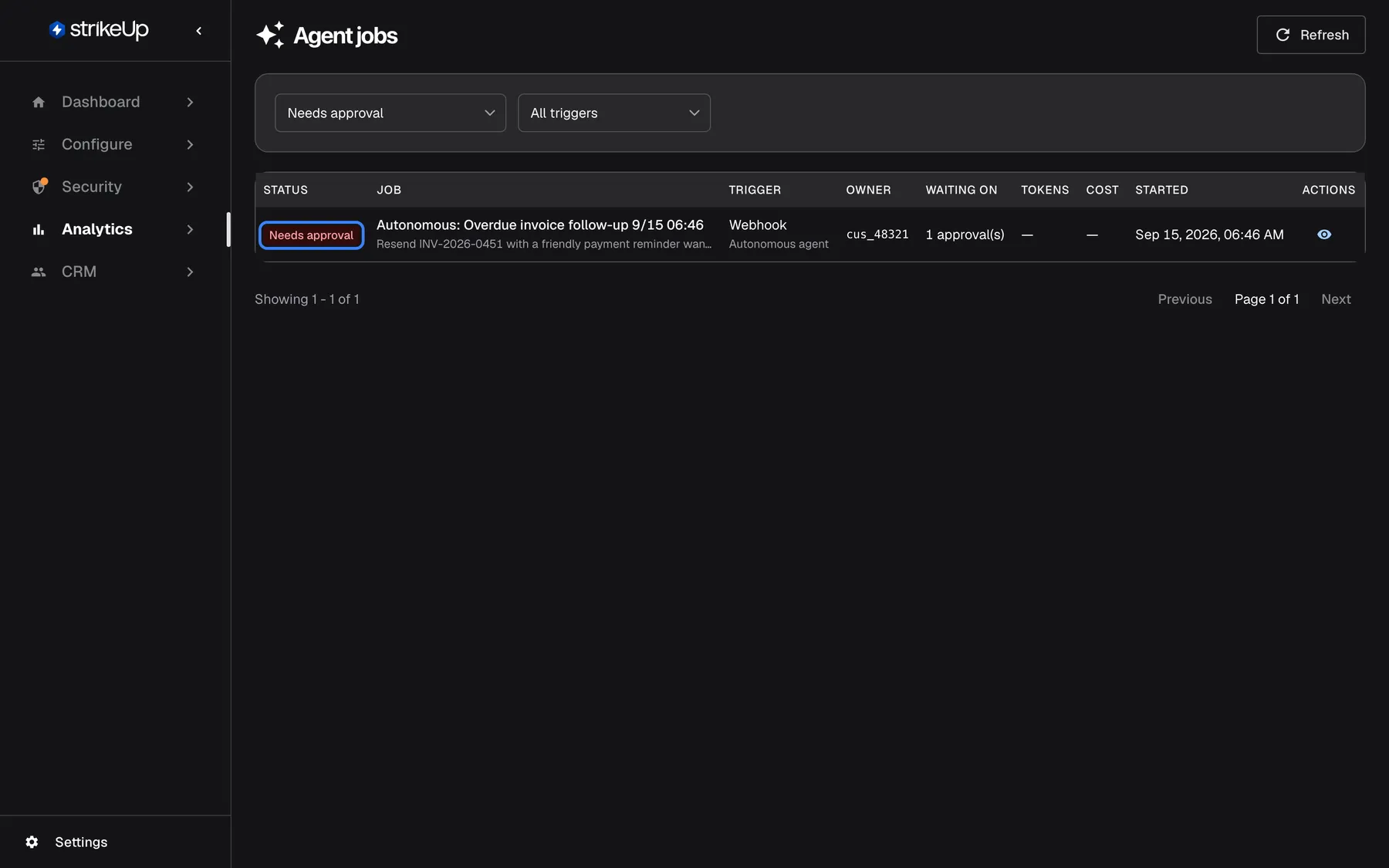View job details with the eye icon
The height and width of the screenshot is (868, 1389).
[1324, 235]
